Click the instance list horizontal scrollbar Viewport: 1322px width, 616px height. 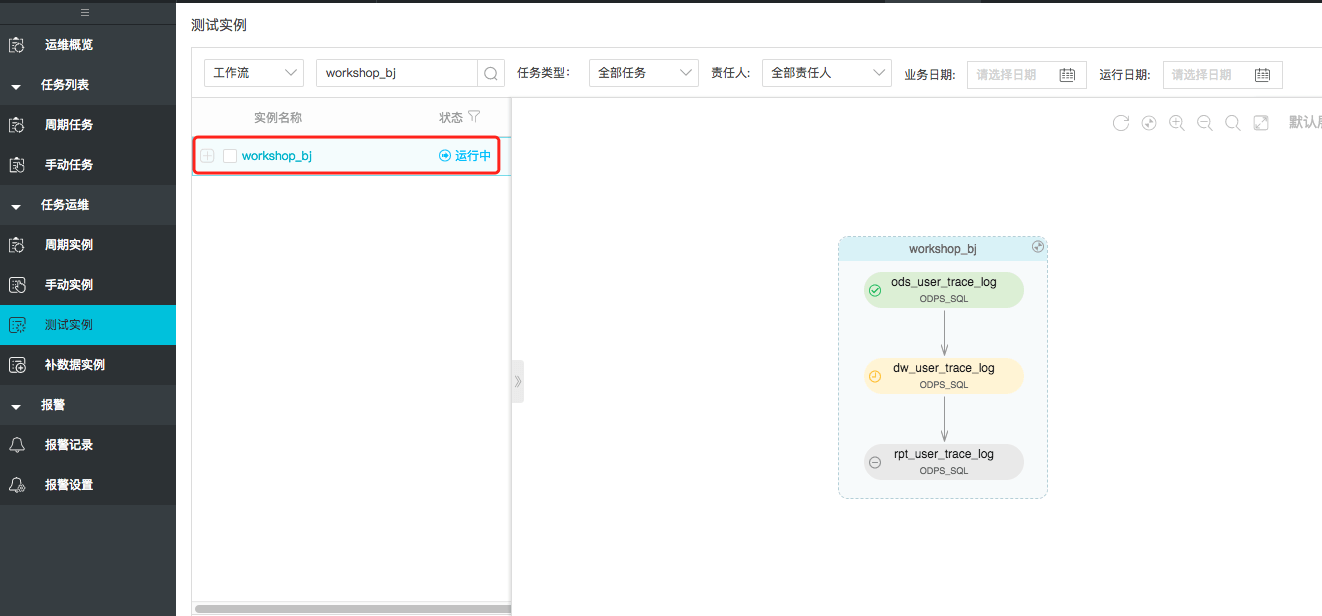352,608
